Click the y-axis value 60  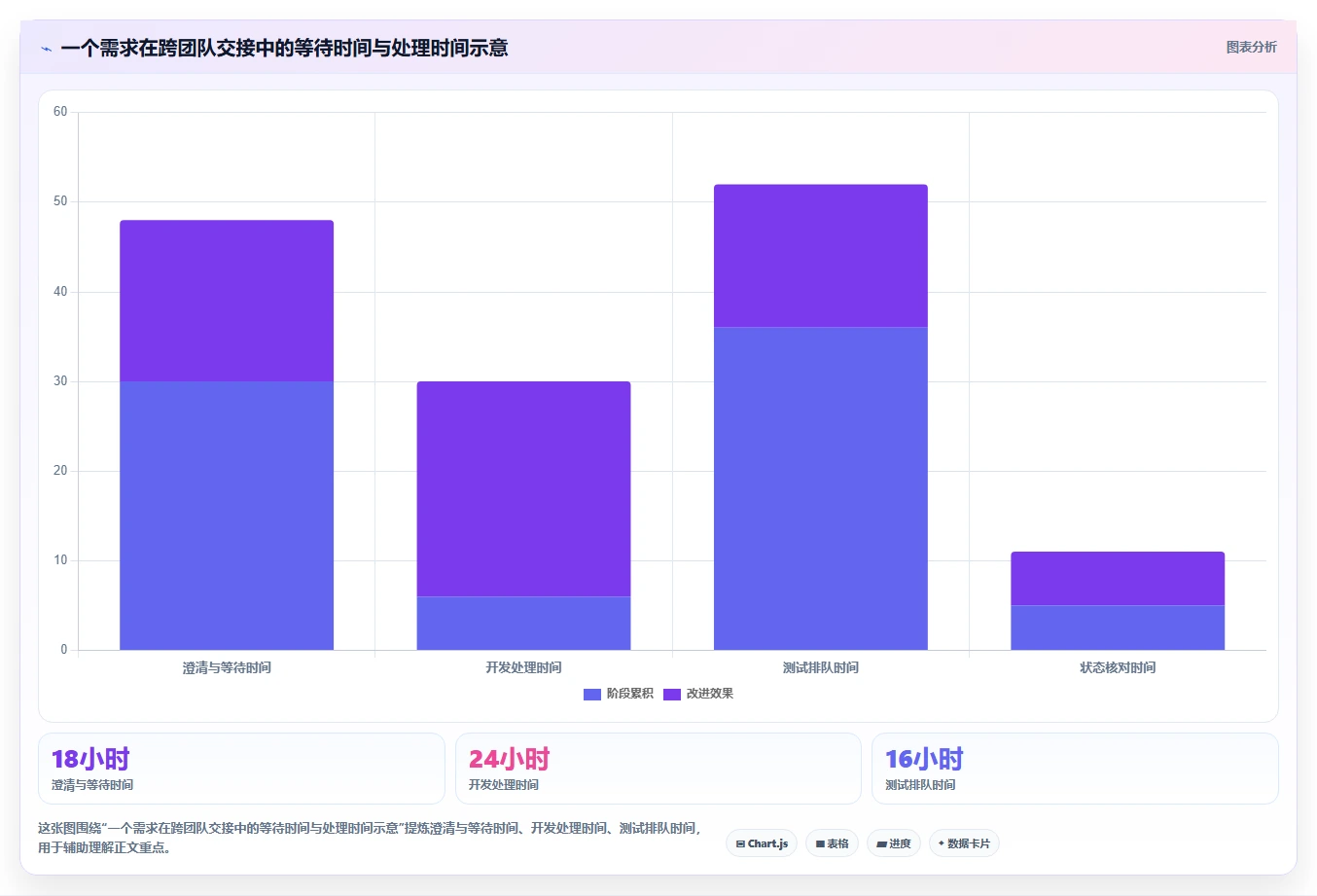pos(60,112)
